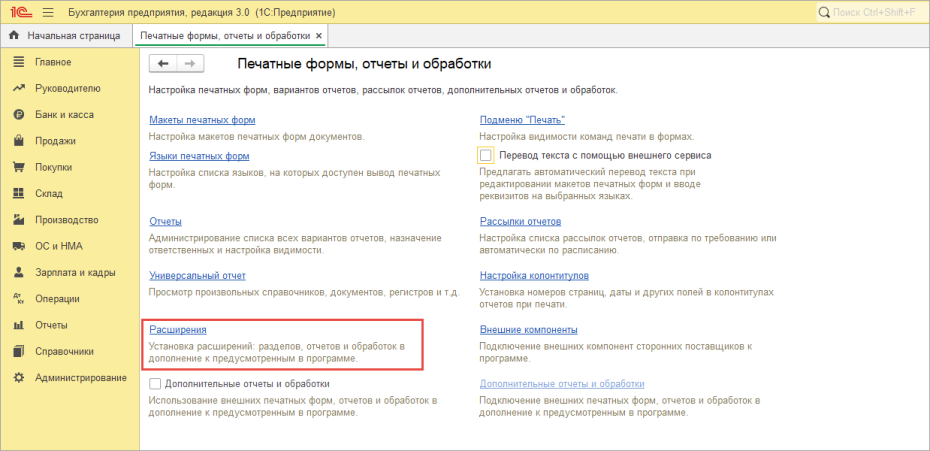Click the description Настройка макетов печатных форм документов
Viewport: 930px width, 451px height.
257,136
